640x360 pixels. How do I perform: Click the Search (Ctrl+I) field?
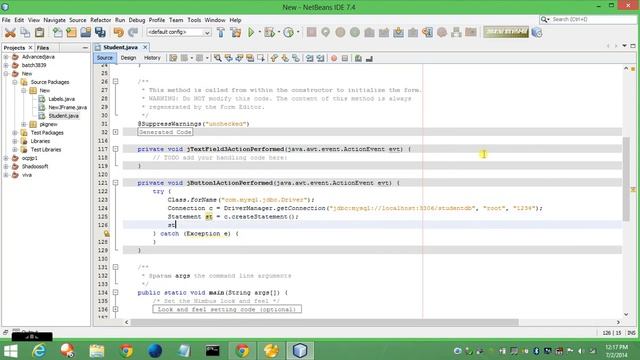click(588, 19)
